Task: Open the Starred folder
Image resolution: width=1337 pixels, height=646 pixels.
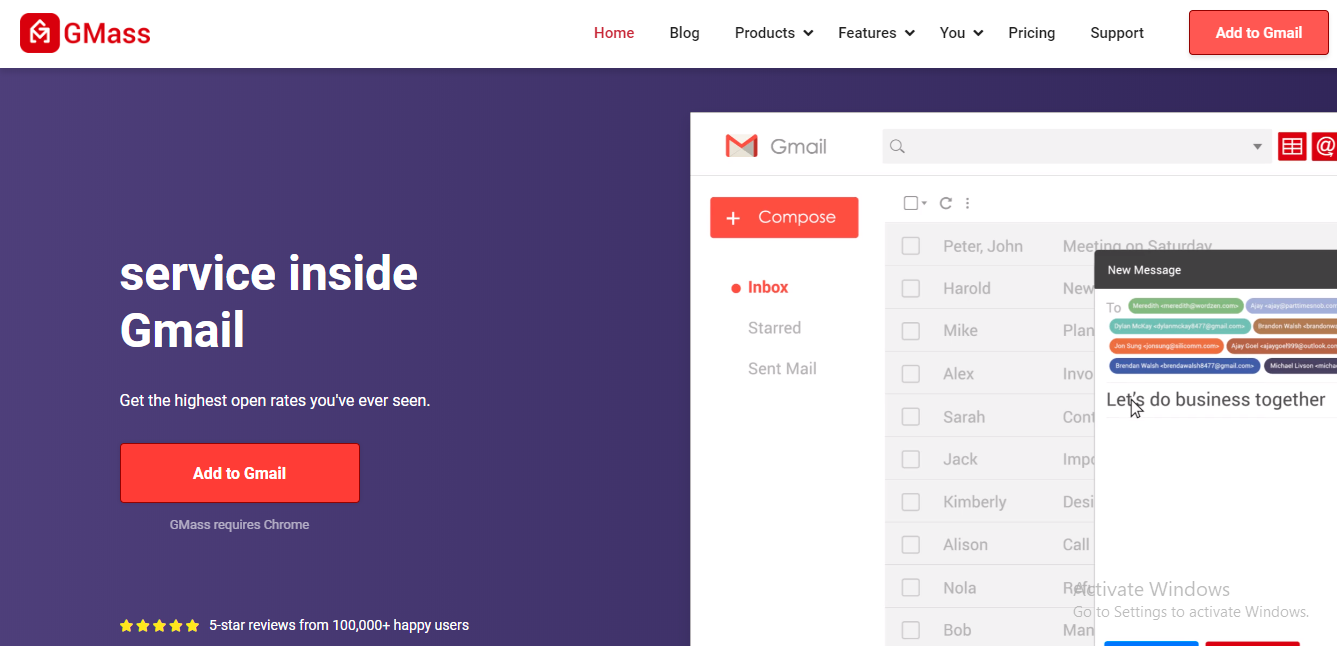Action: tap(774, 328)
